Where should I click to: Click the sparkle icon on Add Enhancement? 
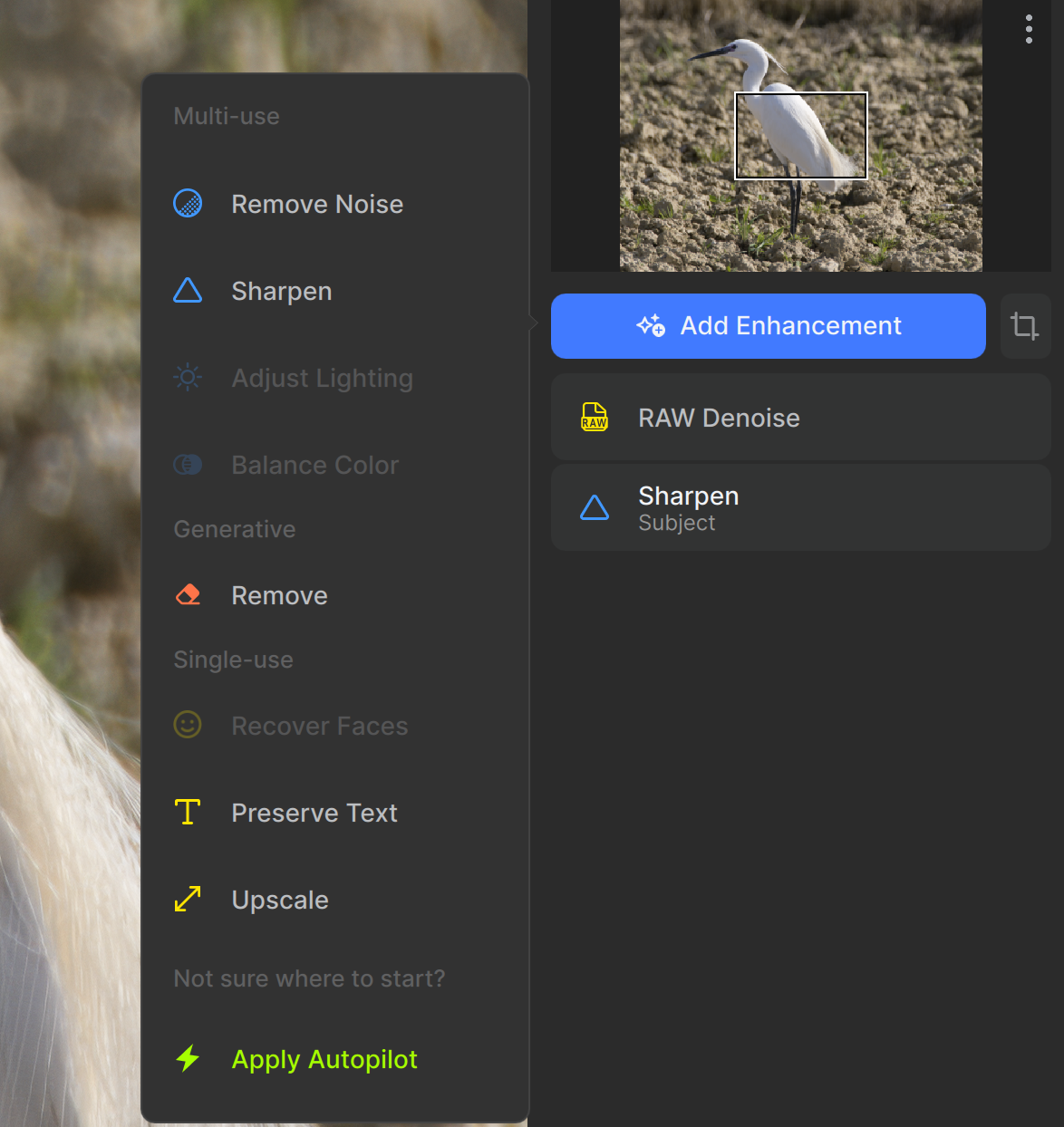pyautogui.click(x=651, y=325)
